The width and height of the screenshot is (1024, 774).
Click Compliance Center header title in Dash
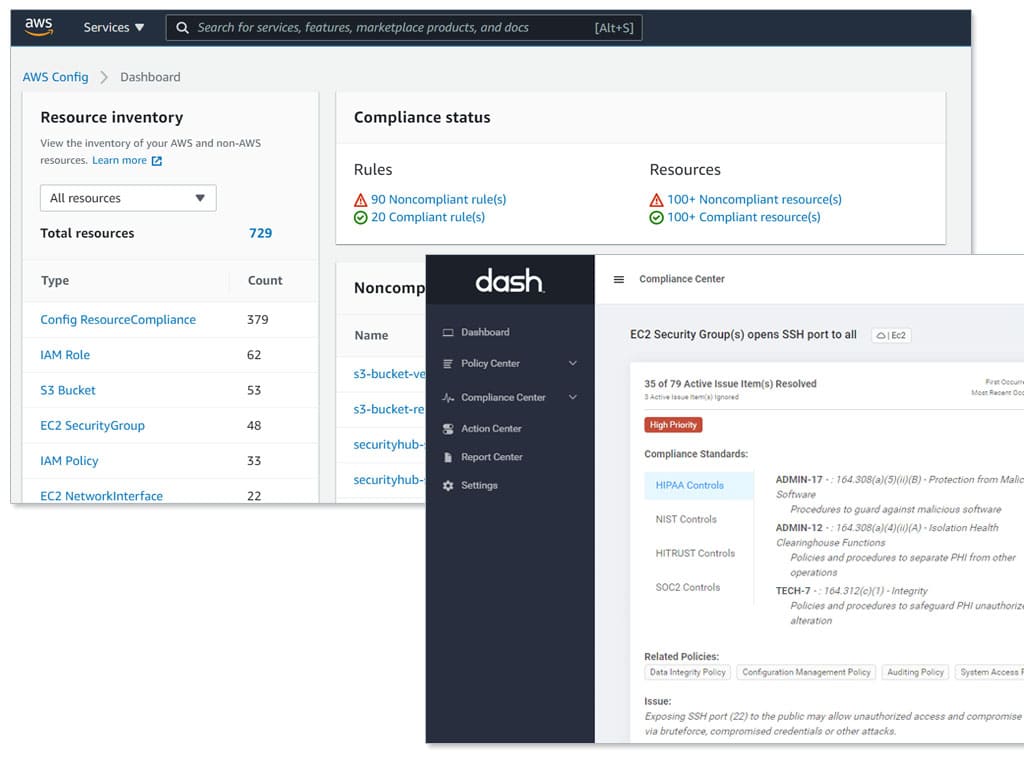click(x=682, y=279)
